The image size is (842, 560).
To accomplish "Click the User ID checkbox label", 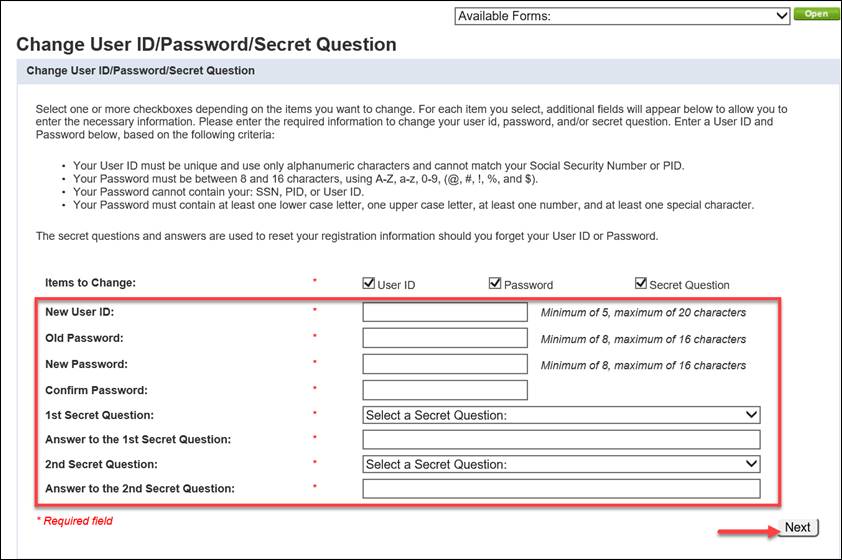I will coord(396,285).
